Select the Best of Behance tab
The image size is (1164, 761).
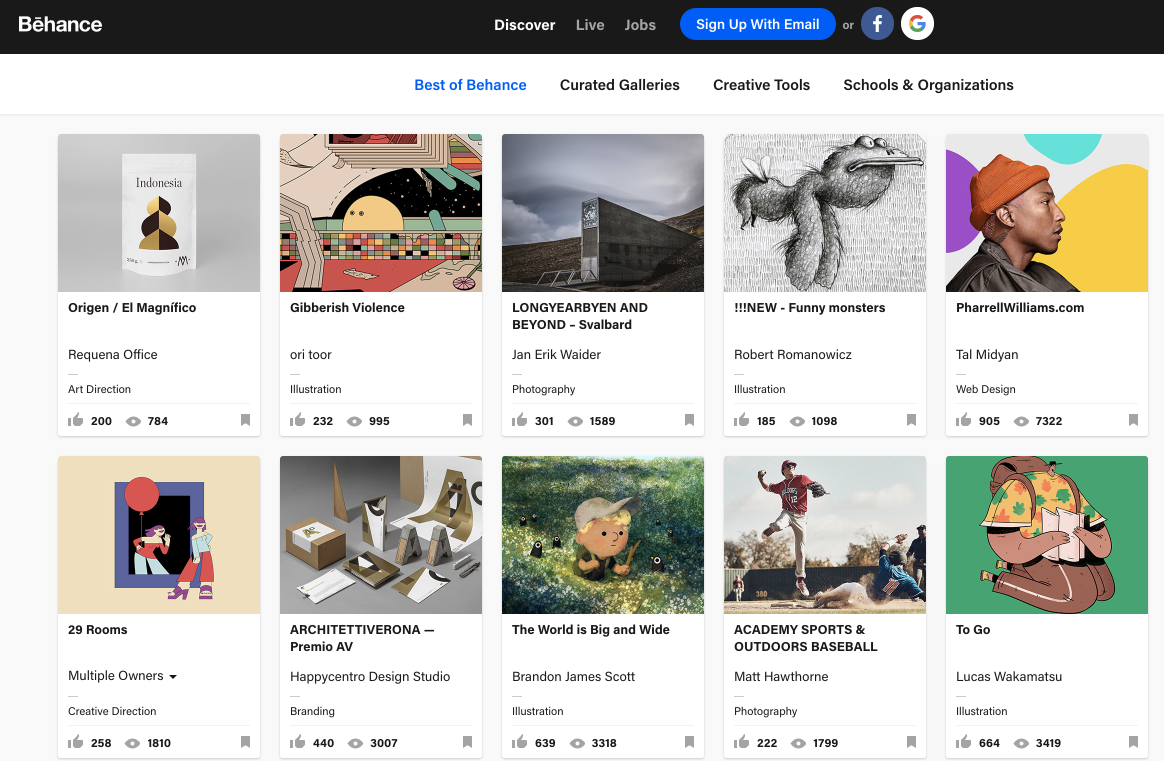471,85
